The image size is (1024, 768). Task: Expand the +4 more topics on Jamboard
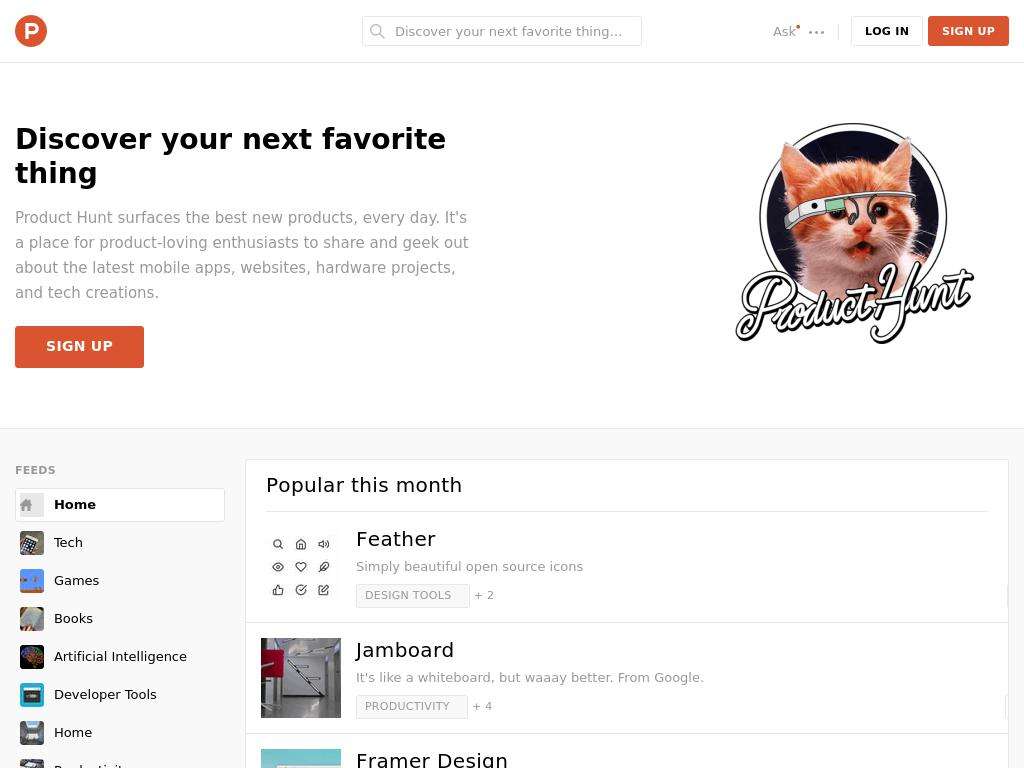point(482,707)
